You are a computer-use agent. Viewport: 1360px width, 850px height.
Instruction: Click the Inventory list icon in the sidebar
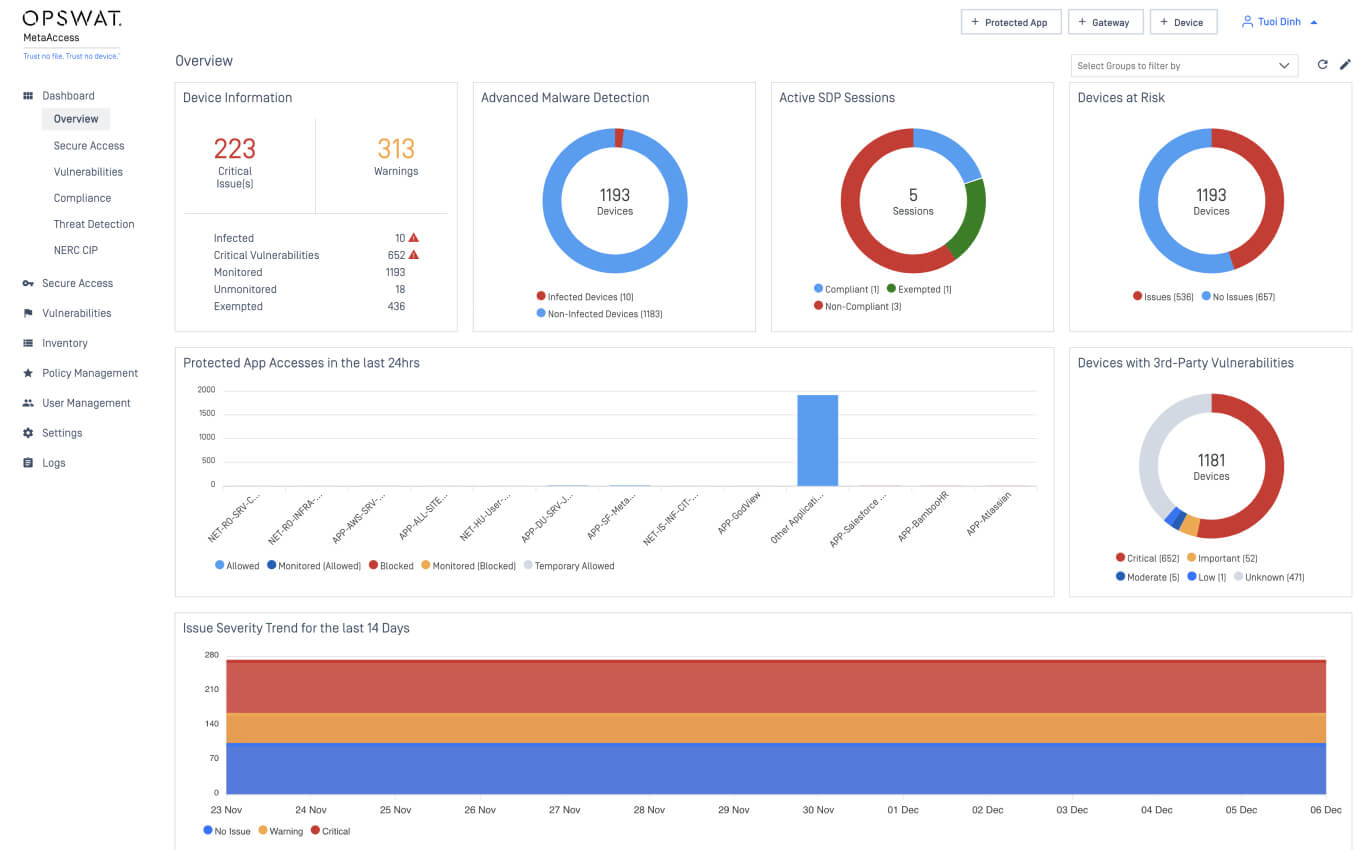pos(28,344)
